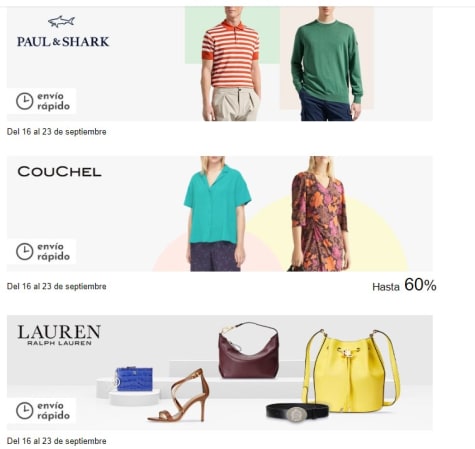Viewport: 475px width, 449px height.
Task: Open the Lauren Ralph Lauren logo
Action: [59, 335]
